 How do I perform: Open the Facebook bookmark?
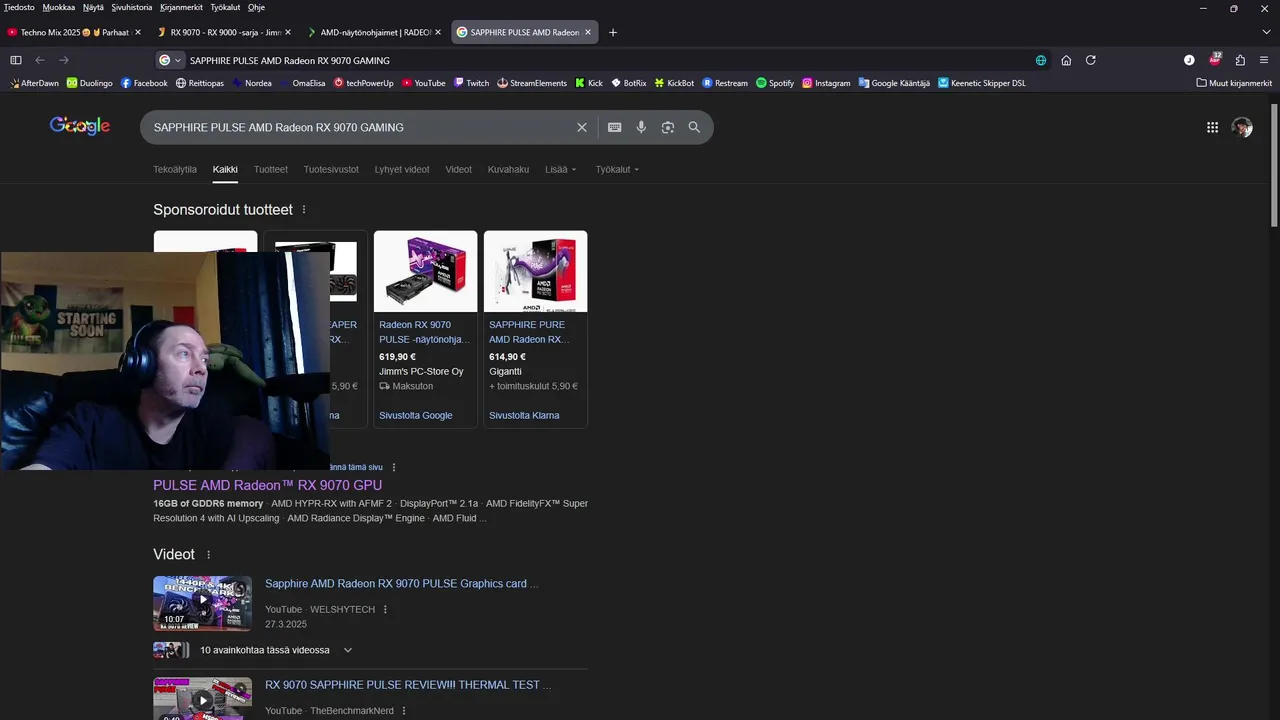[x=144, y=83]
